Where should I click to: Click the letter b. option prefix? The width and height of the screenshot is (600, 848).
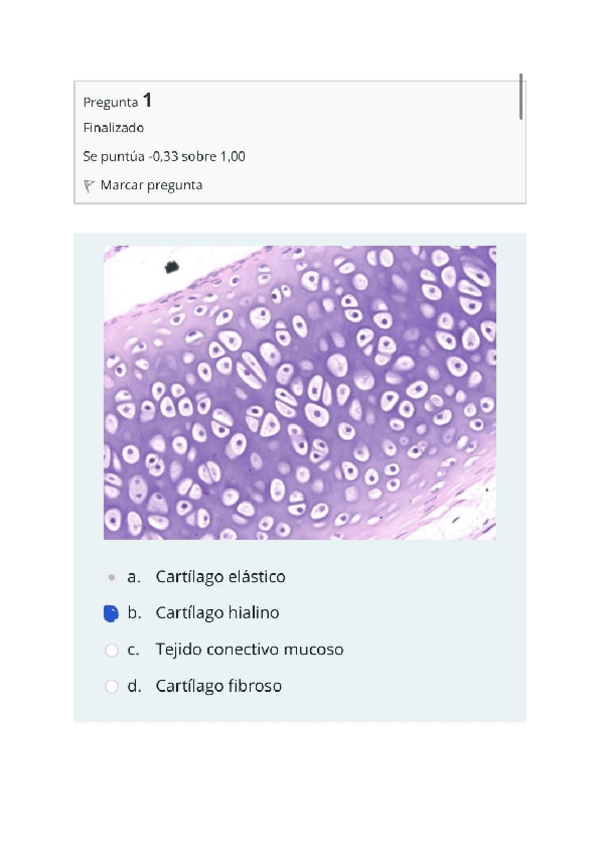click(x=134, y=613)
